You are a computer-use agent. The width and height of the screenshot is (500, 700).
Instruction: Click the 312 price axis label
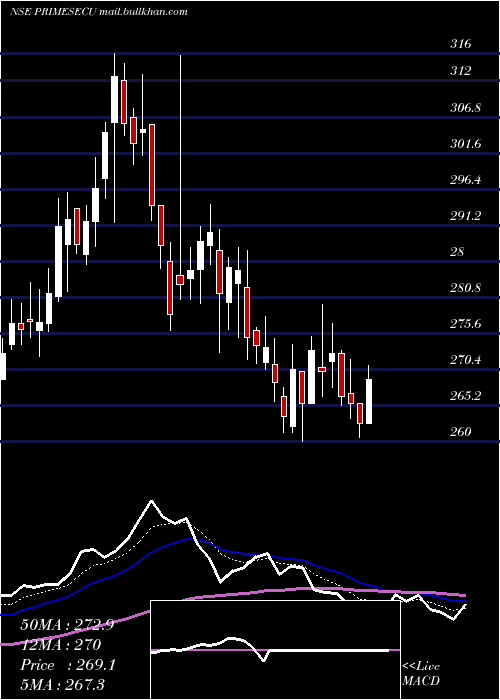(x=461, y=71)
